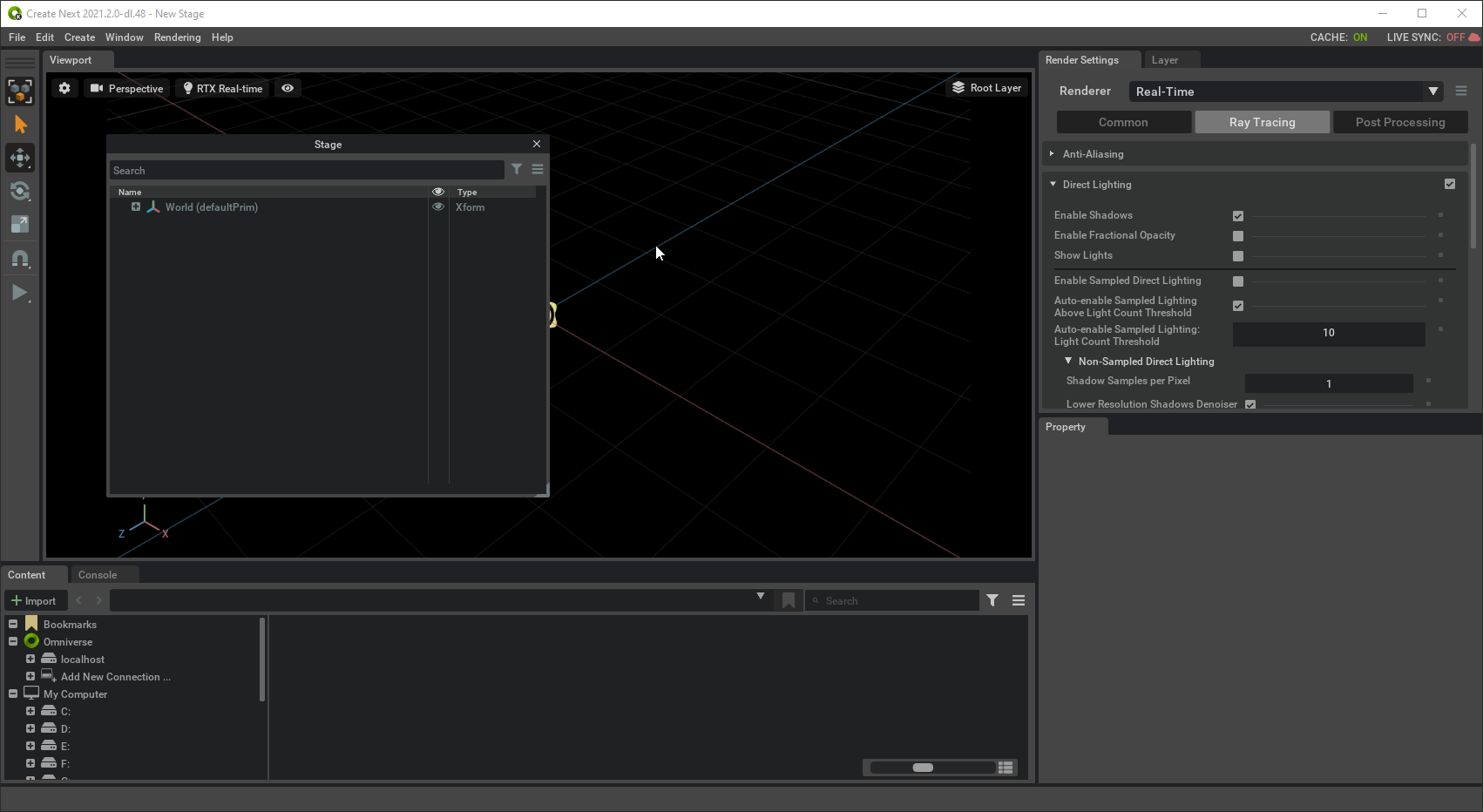This screenshot has width=1483, height=812.
Task: Open the RTX Real-time renderer selector
Action: pos(221,88)
